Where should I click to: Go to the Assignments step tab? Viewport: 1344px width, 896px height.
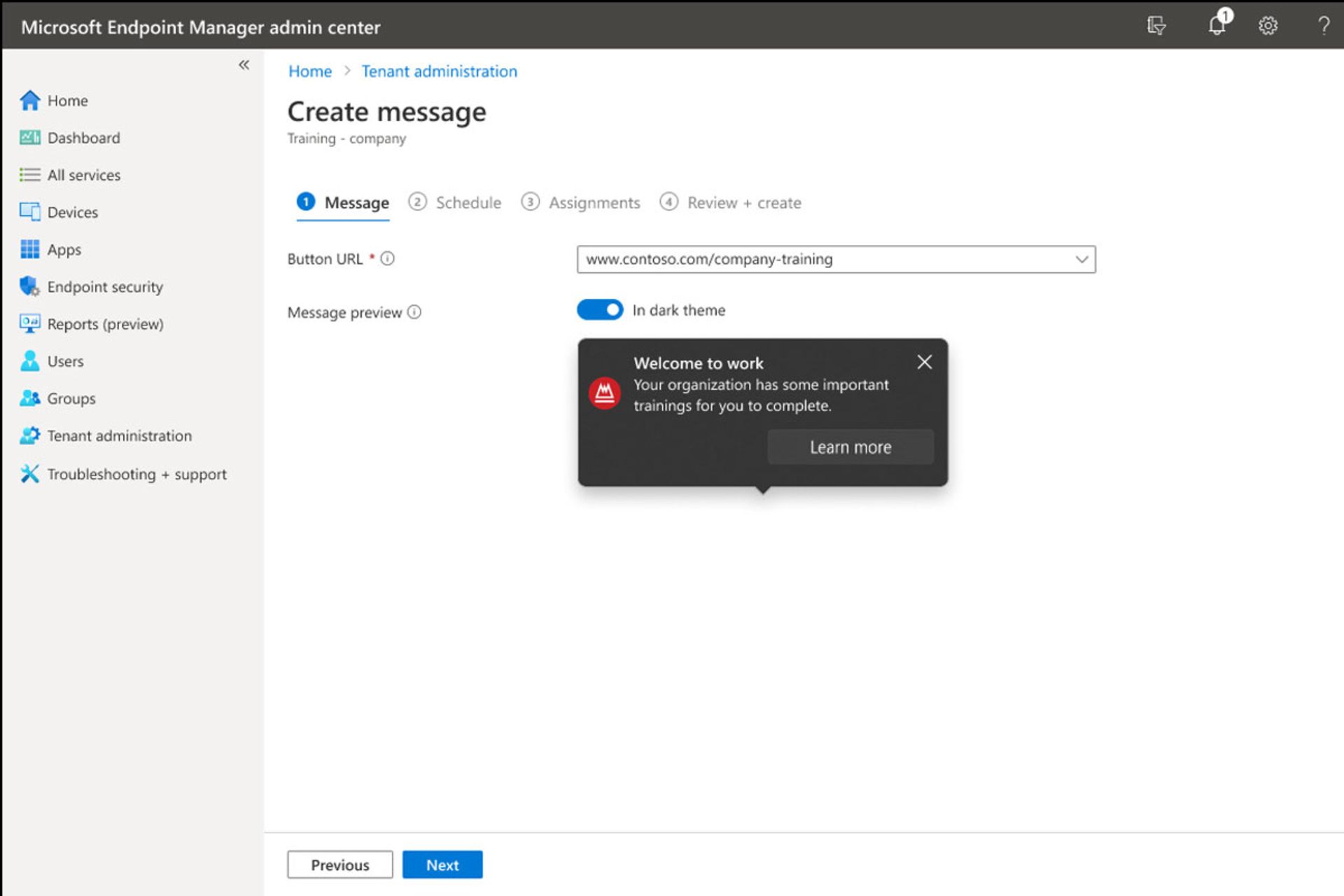pos(581,203)
